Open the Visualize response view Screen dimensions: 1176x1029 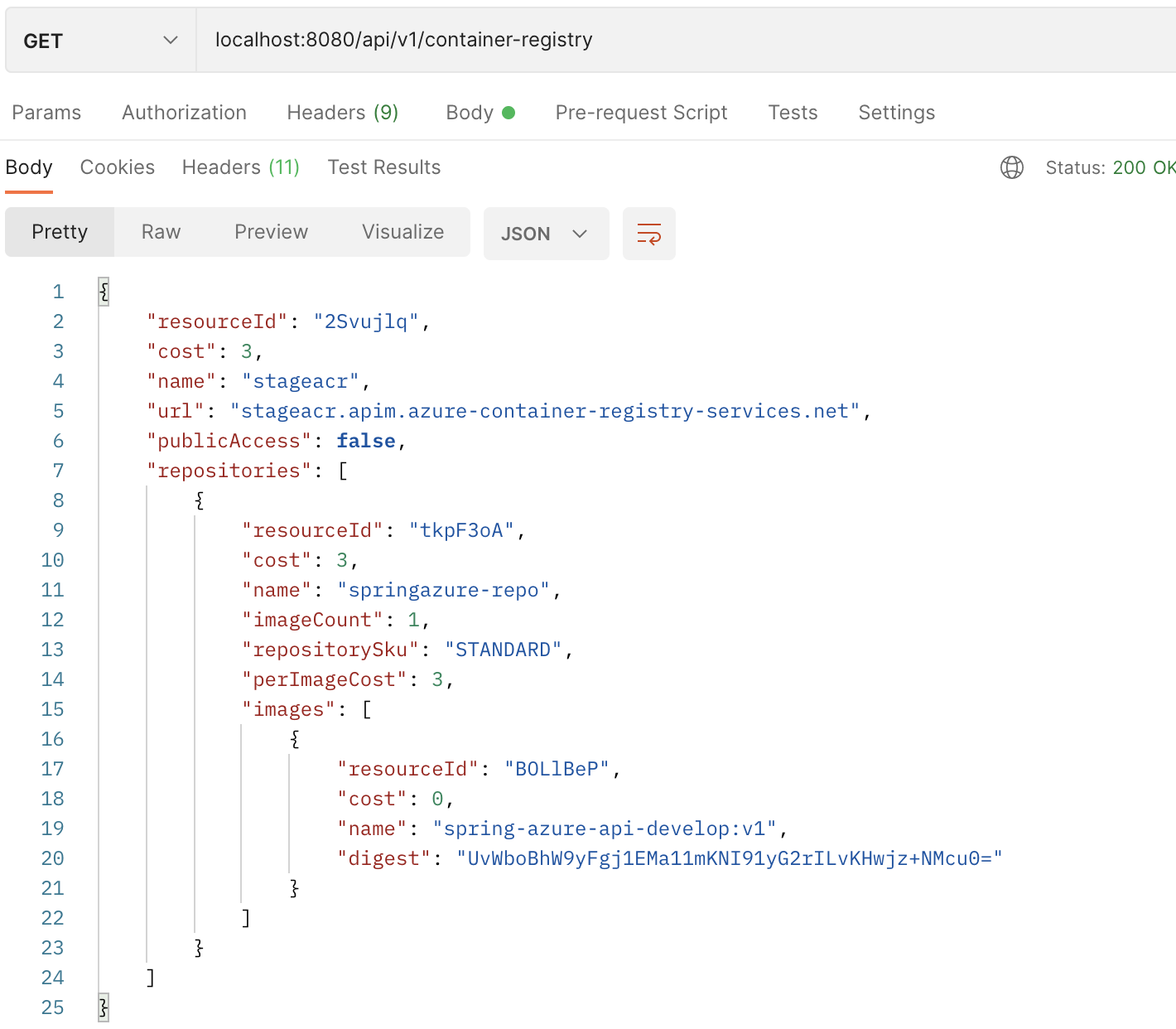[x=402, y=232]
